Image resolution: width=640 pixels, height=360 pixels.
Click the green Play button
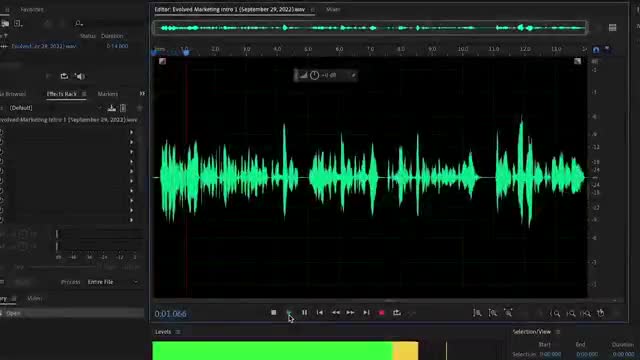pyautogui.click(x=289, y=313)
